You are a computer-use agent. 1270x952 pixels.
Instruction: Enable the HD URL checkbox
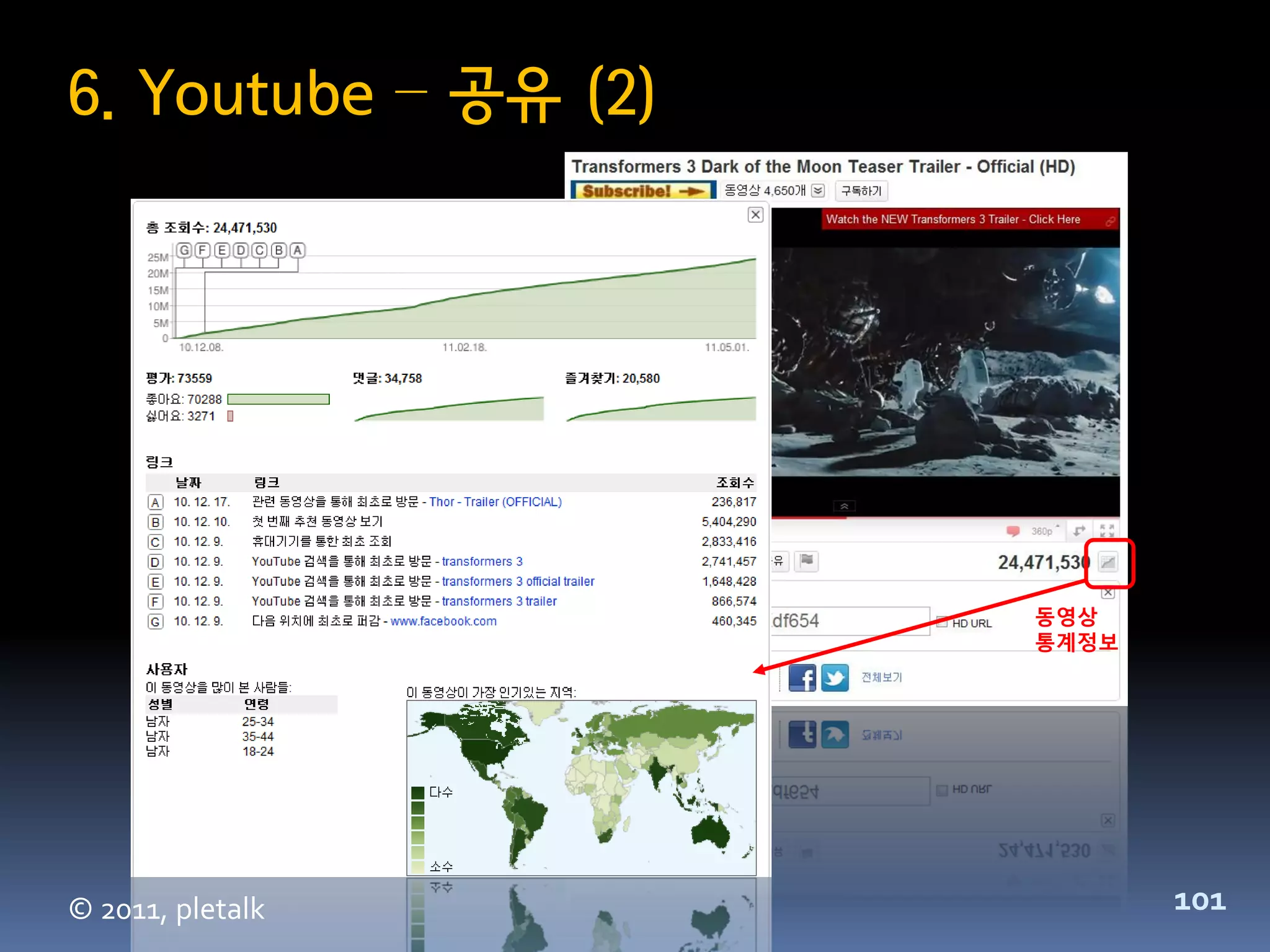pos(942,622)
